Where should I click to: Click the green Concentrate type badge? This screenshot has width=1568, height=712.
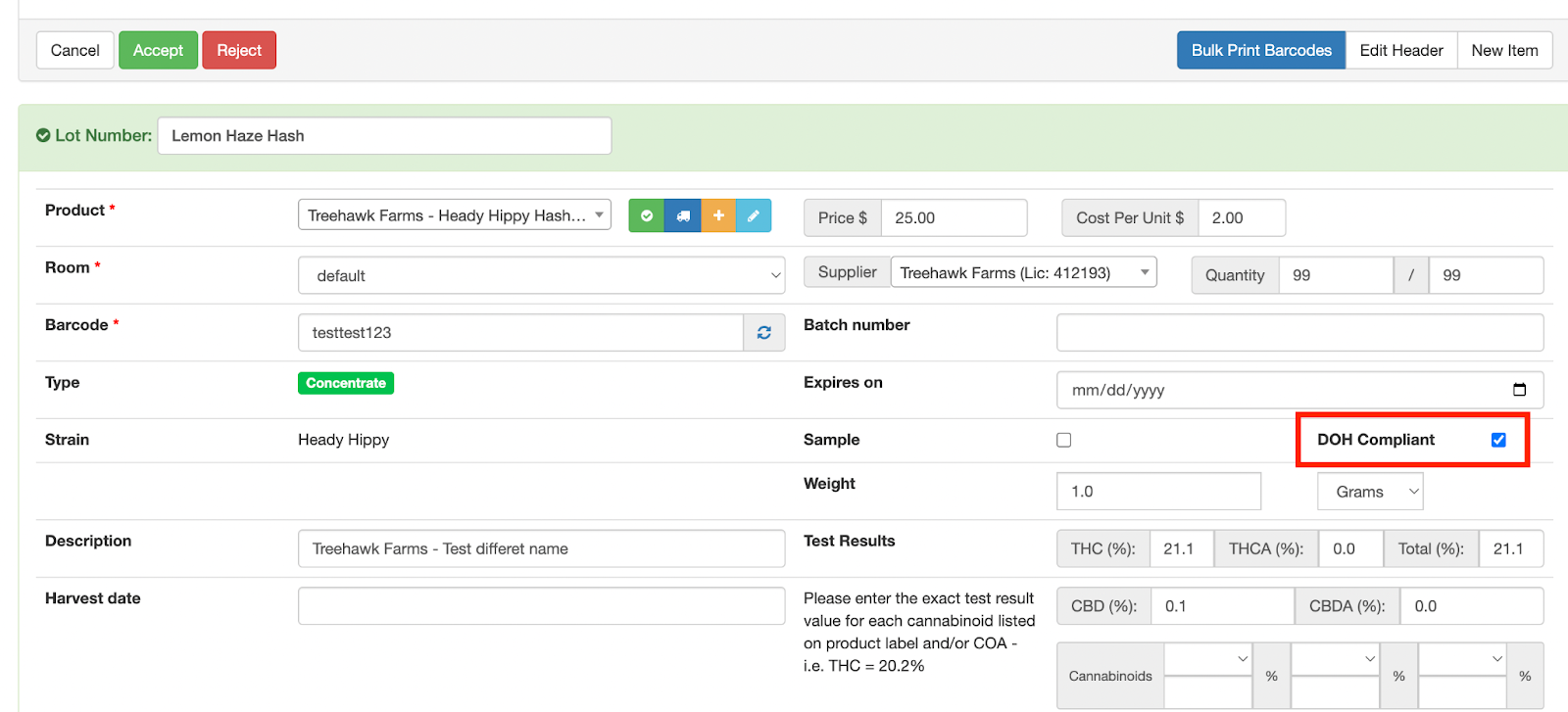[346, 383]
